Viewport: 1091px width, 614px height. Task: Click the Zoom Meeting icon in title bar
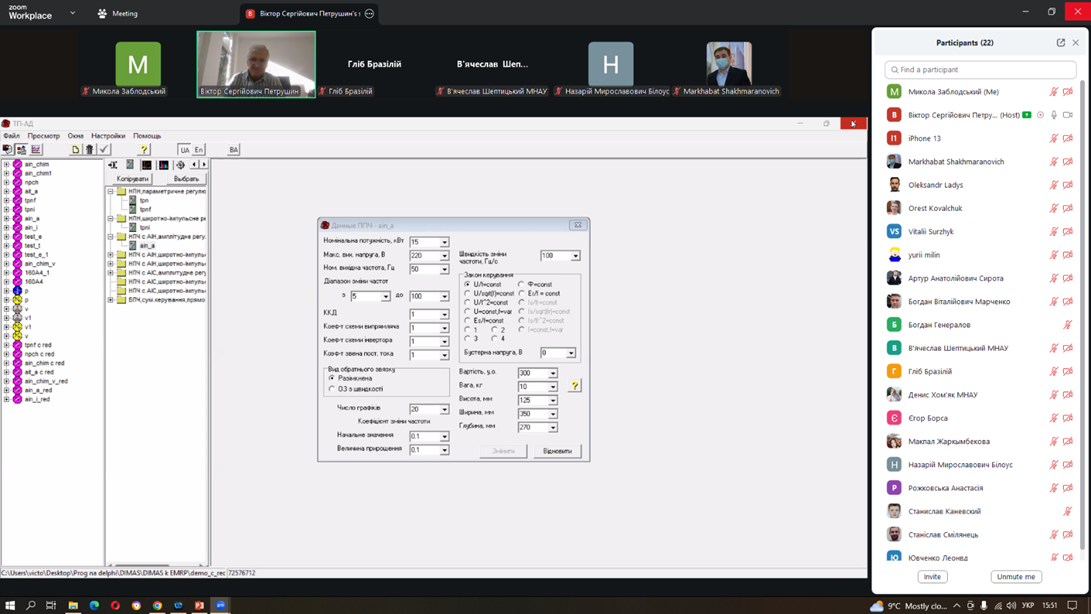[102, 13]
